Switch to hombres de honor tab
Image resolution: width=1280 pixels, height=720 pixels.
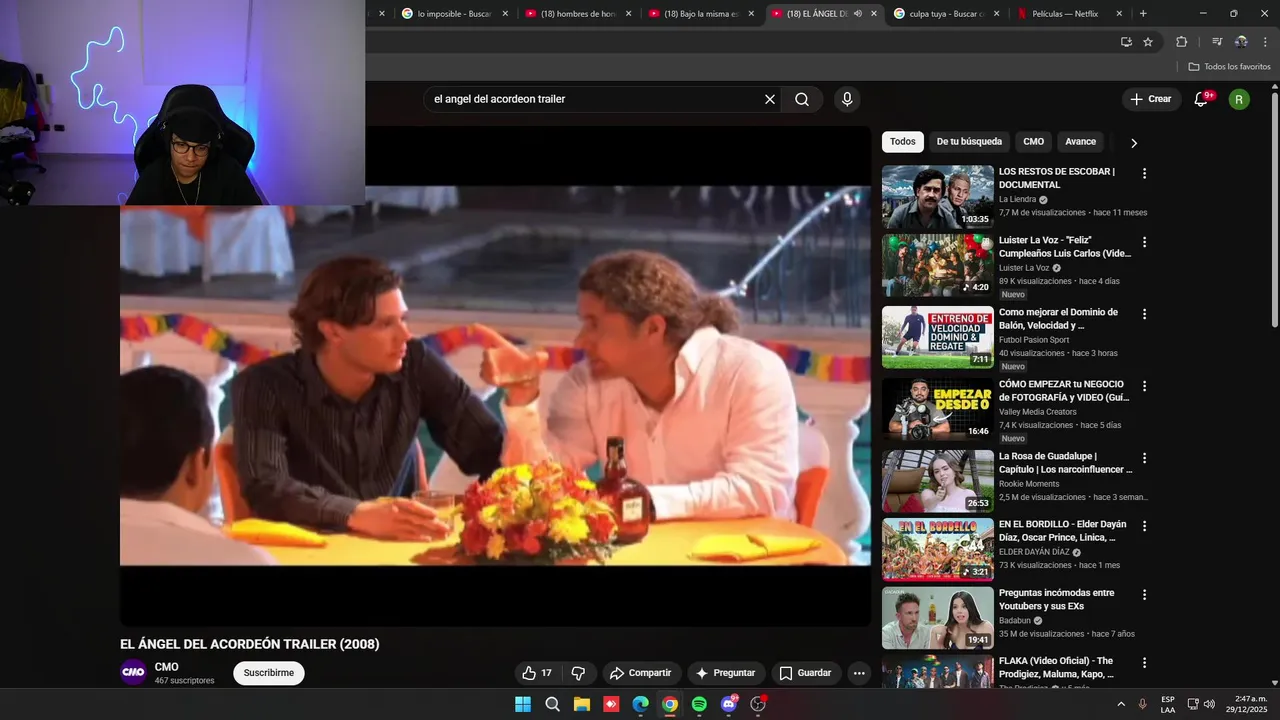(x=578, y=14)
